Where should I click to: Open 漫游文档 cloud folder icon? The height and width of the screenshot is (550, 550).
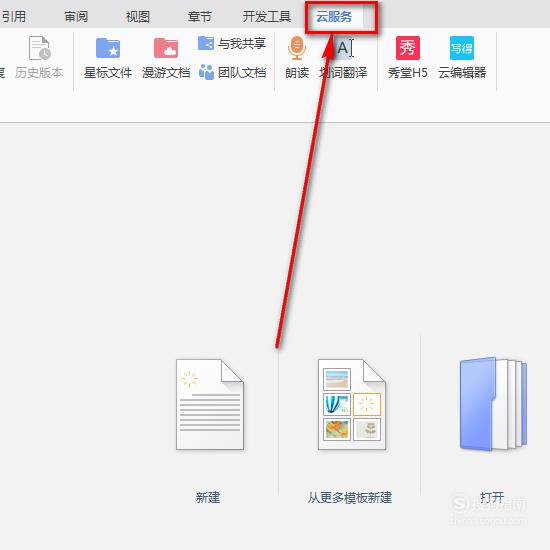[166, 48]
